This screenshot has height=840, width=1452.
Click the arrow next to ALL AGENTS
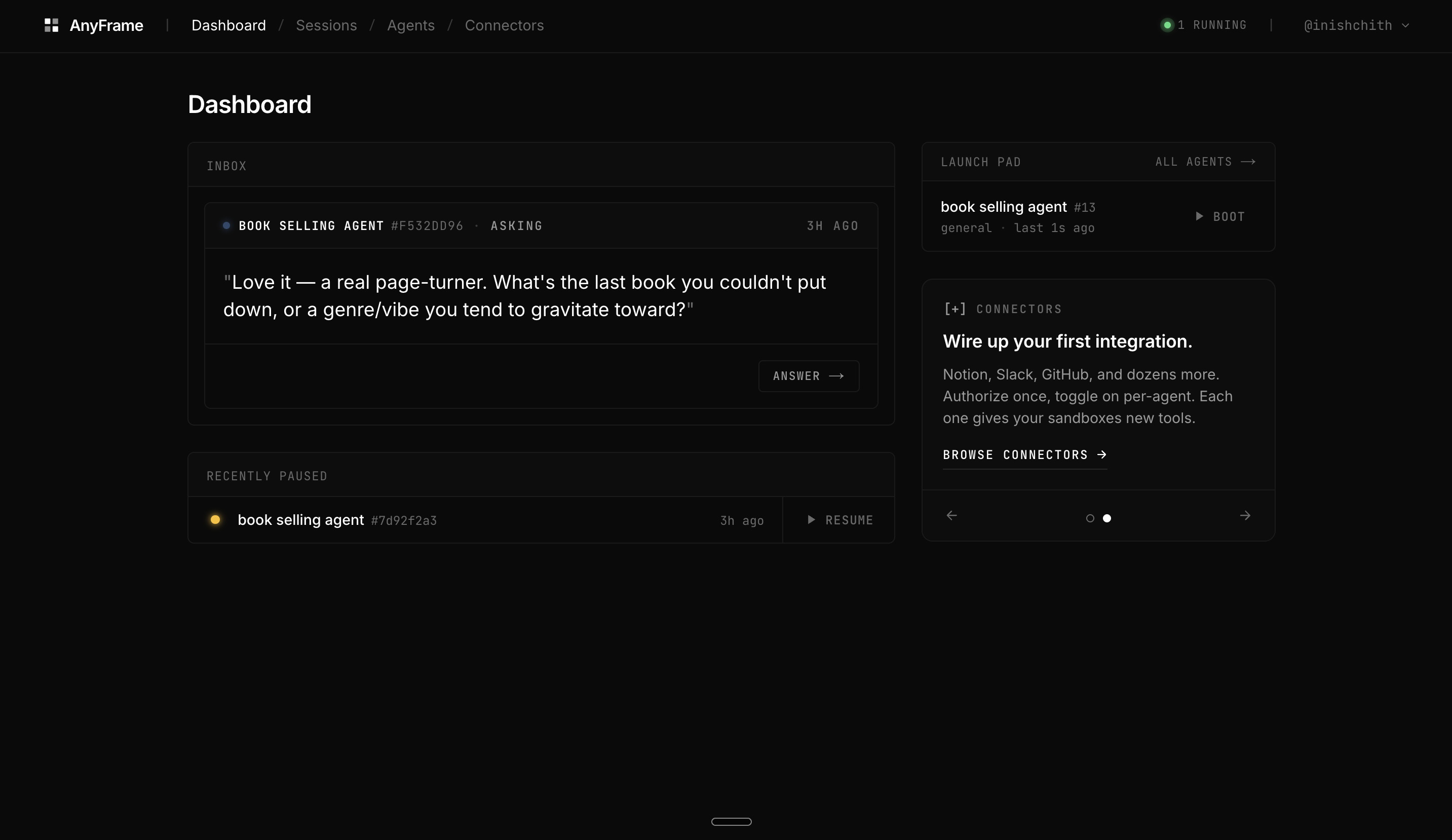click(x=1248, y=162)
